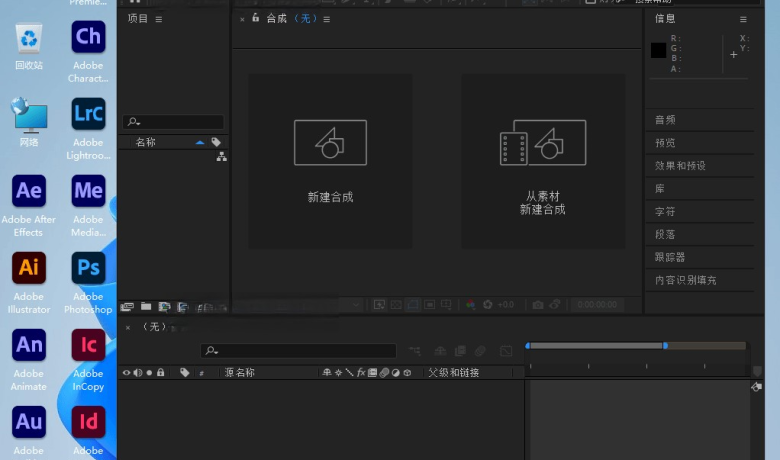
Task: Click the 父级和链接 column header
Action: pyautogui.click(x=454, y=372)
